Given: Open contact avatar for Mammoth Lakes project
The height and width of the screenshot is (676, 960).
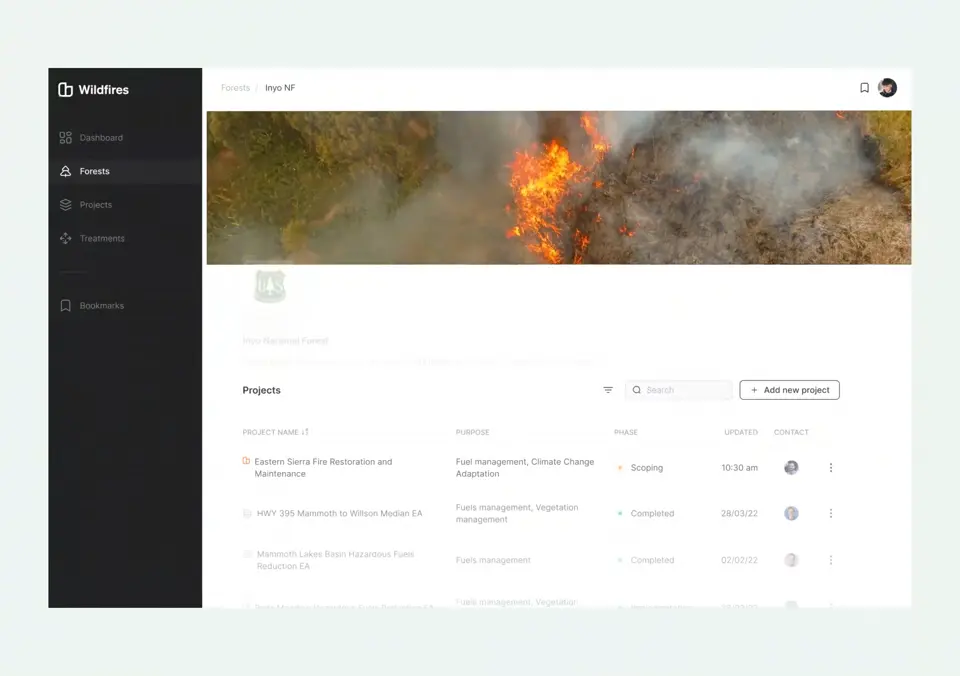Looking at the screenshot, I should 791,560.
